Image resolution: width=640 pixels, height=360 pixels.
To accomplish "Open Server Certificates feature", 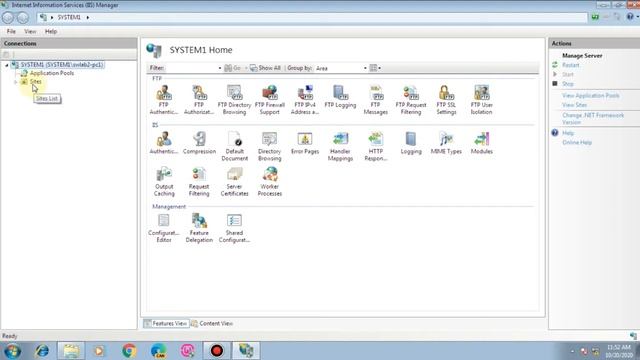I will click(234, 182).
